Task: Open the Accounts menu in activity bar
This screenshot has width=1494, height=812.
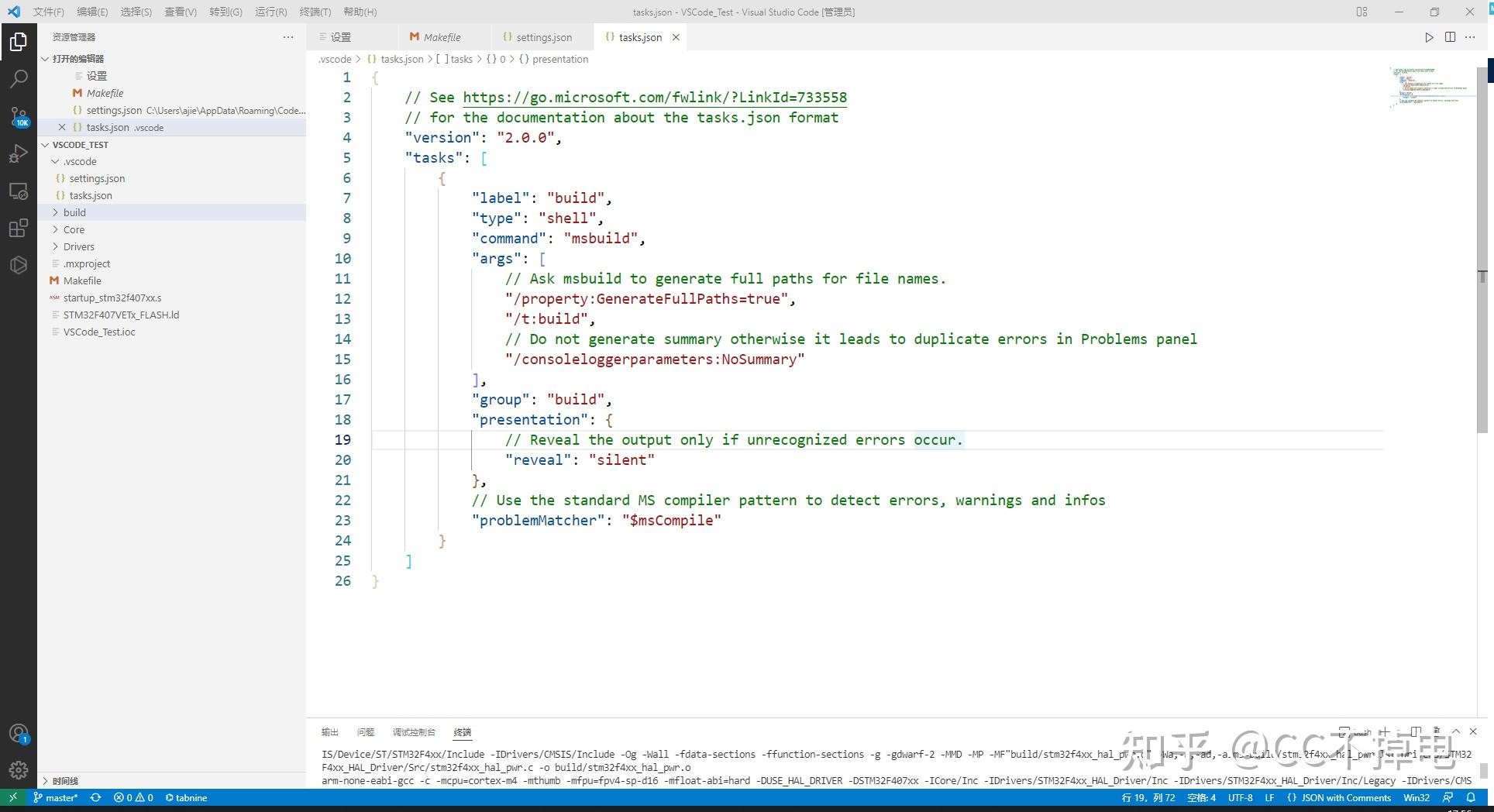Action: point(19,733)
